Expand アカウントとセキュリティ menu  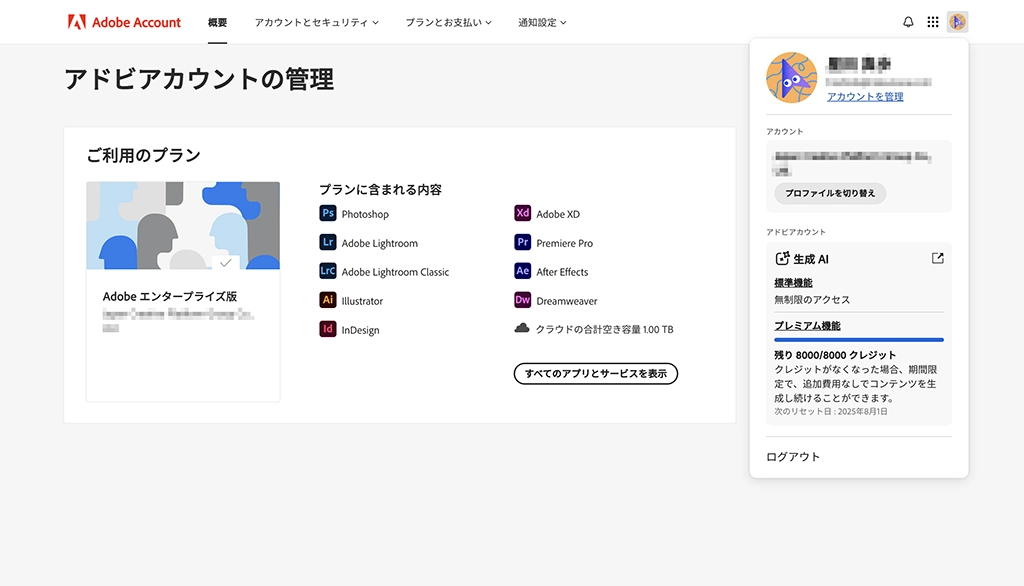click(x=317, y=22)
